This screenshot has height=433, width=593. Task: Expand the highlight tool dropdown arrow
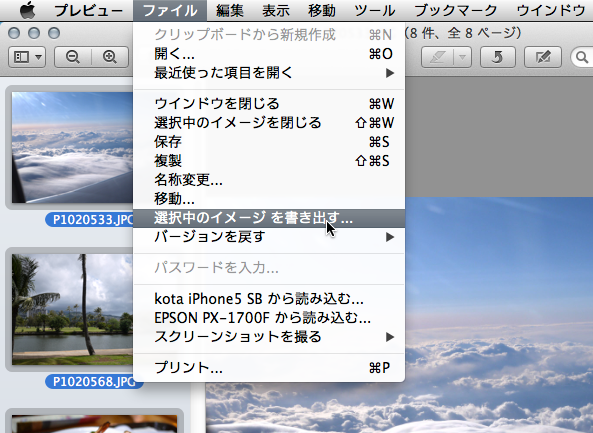click(x=462, y=57)
